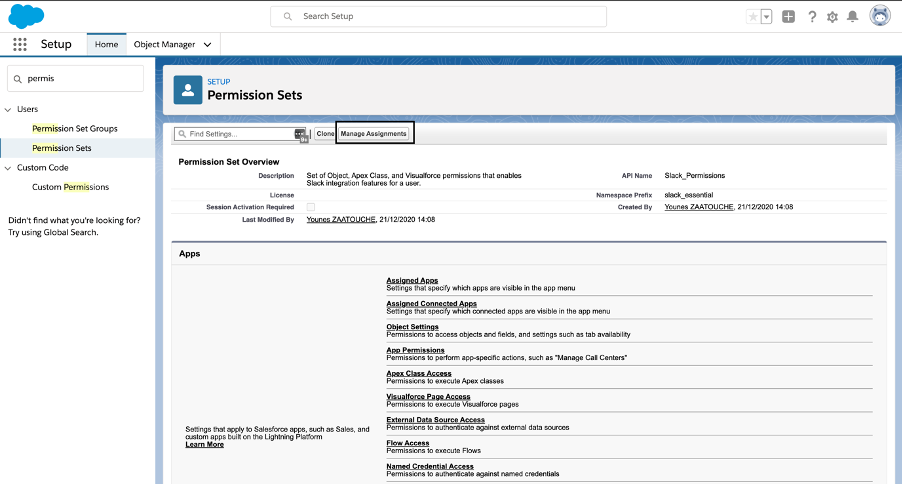Open Younes ZAATOUCHE link under Last Modified By
This screenshot has width=902, height=484.
(341, 219)
